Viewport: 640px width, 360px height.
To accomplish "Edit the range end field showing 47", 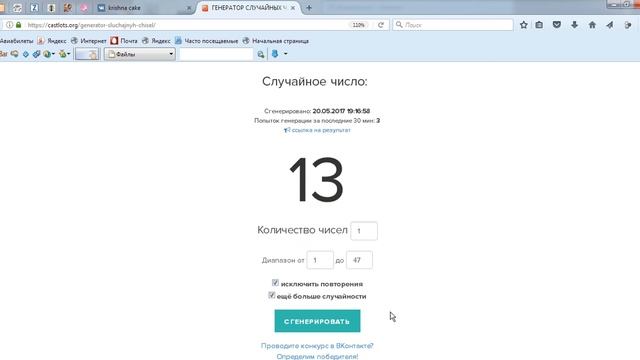I will pos(359,260).
